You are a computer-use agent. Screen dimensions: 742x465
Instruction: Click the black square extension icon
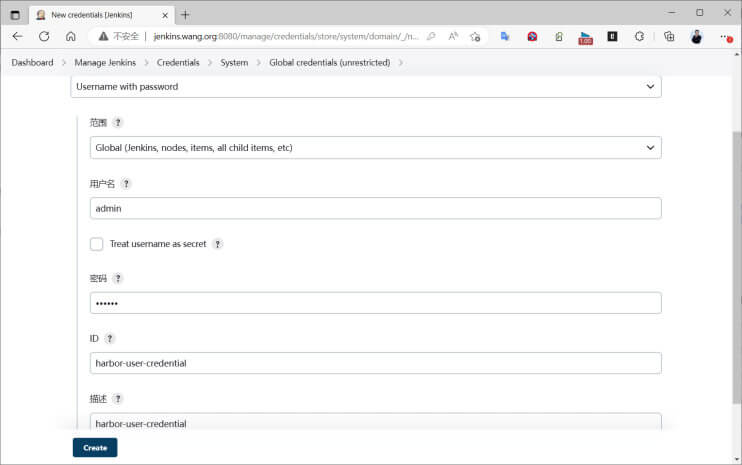click(612, 36)
